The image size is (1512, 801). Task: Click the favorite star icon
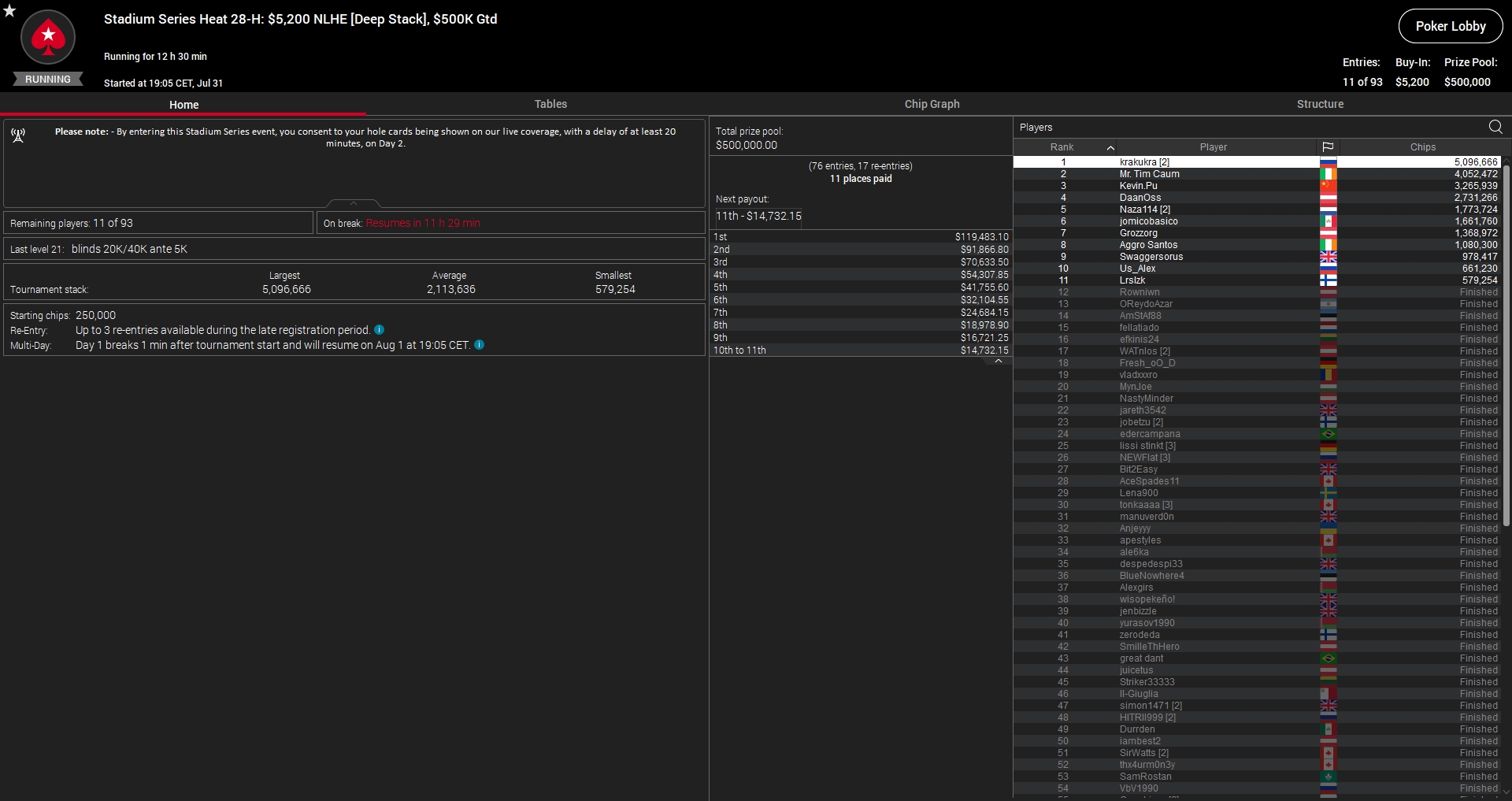(x=9, y=10)
